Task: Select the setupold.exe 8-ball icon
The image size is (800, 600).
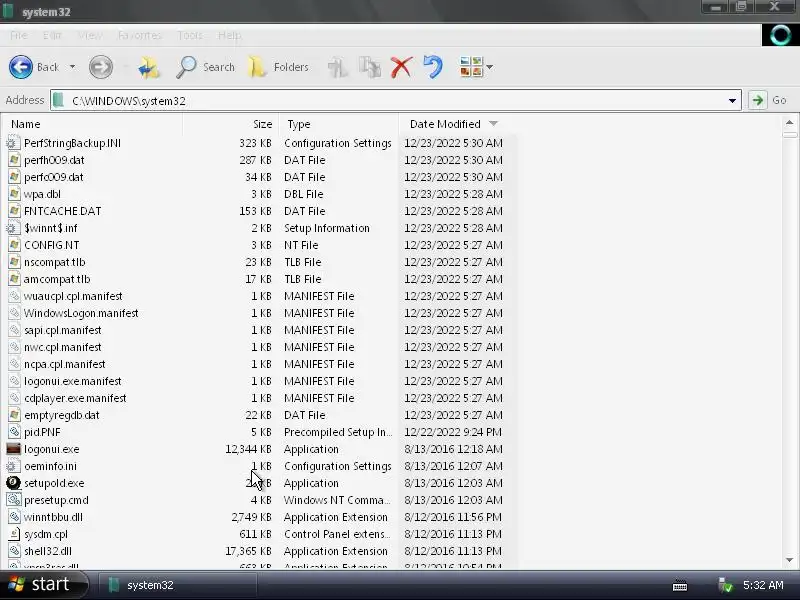Action: (13, 483)
